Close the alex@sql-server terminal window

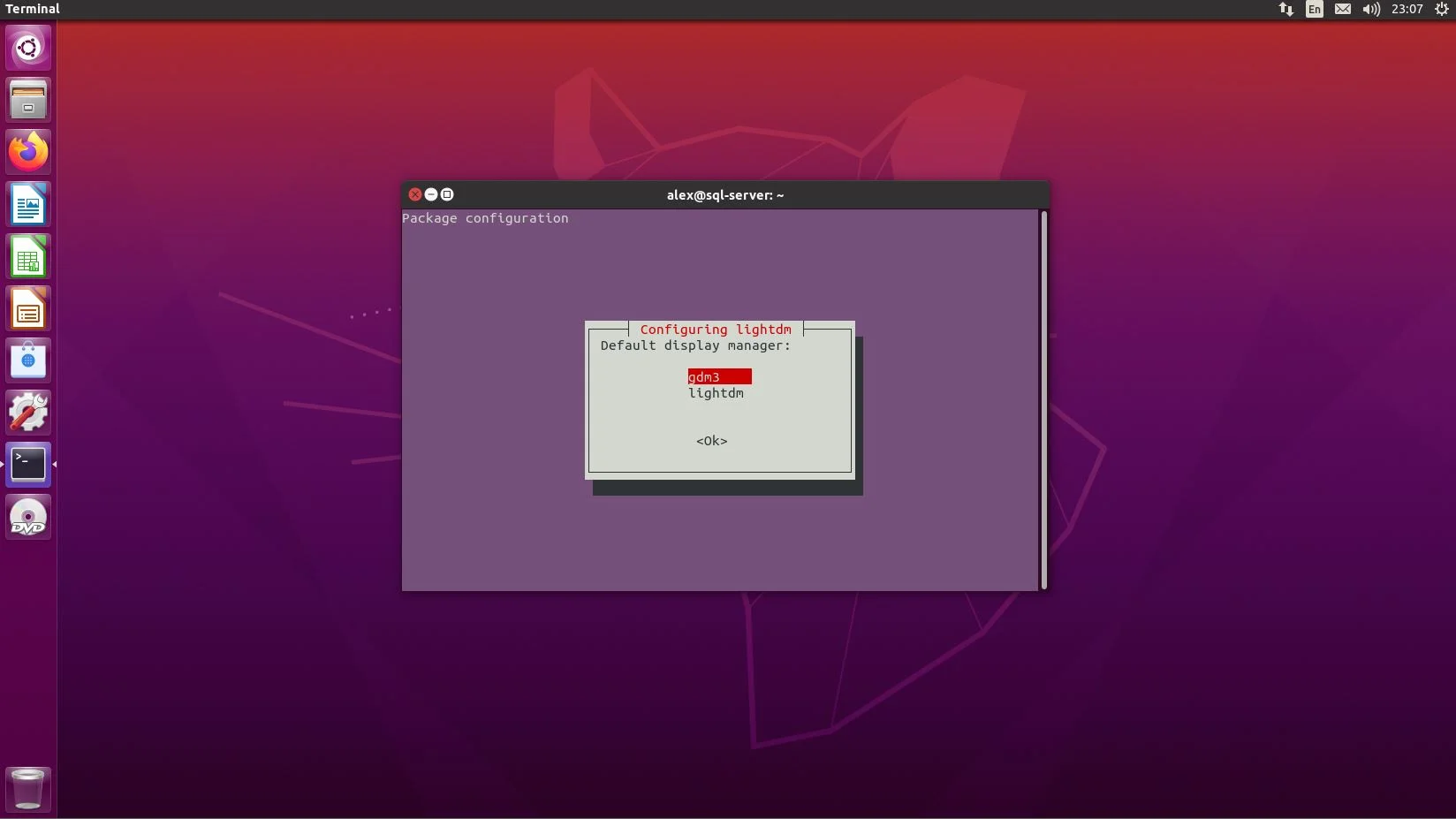coord(415,194)
